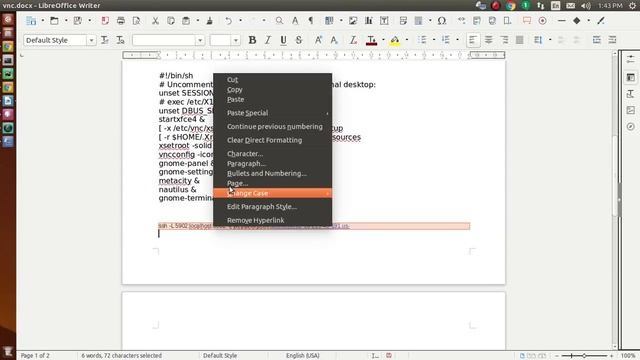Toggle Center Horizontally alignment
Screen dimensions: 640x360
(x=489, y=40)
